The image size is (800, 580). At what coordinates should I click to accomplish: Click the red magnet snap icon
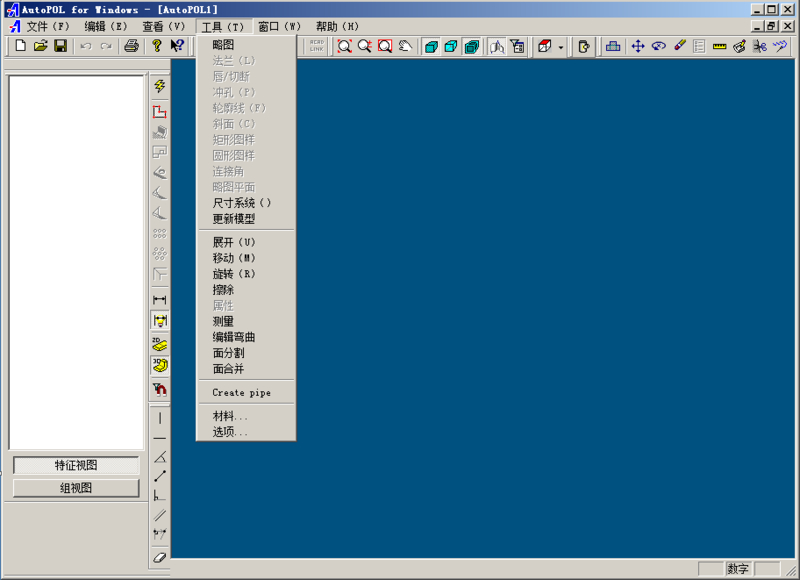[159, 389]
